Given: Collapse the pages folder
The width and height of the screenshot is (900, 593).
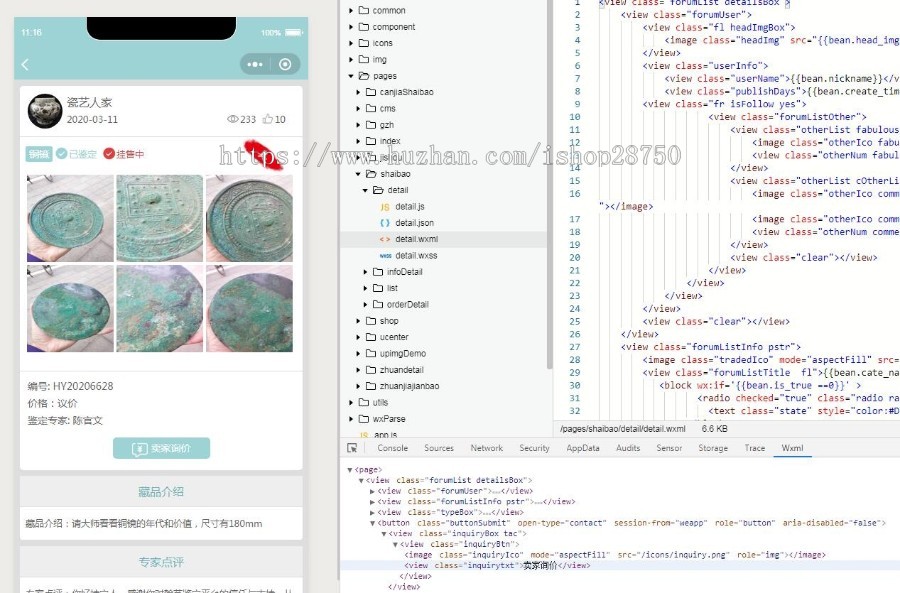Looking at the screenshot, I should (x=351, y=76).
